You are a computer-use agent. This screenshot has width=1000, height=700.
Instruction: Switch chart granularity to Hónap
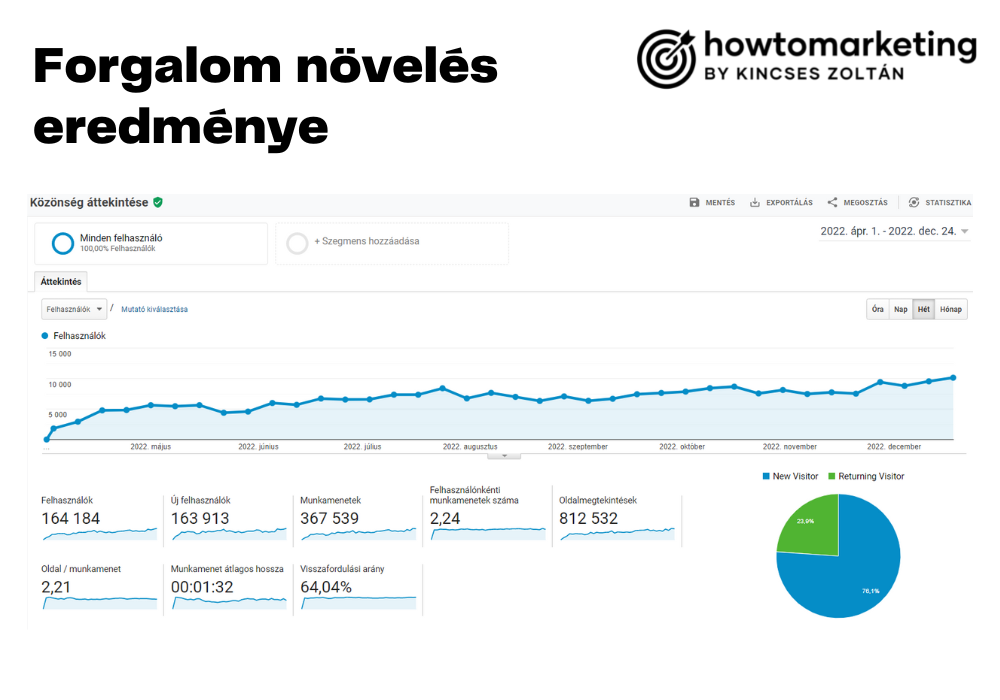pos(950,309)
